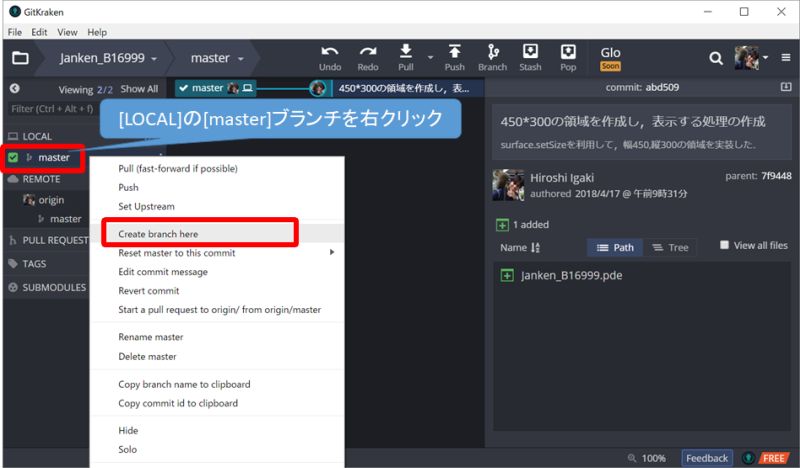This screenshot has width=800, height=468.
Task: Click the zoom 100% magnifier in the status bar
Action: pyautogui.click(x=632, y=458)
